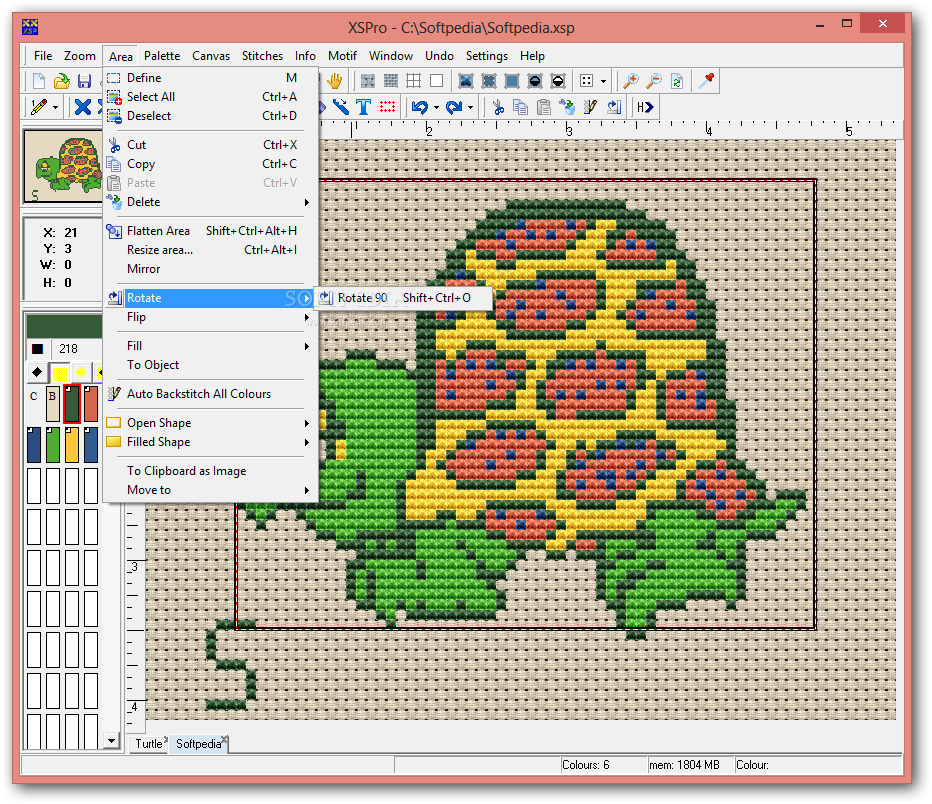Switch to the Turtle tab
The width and height of the screenshot is (932, 804).
pyautogui.click(x=149, y=743)
